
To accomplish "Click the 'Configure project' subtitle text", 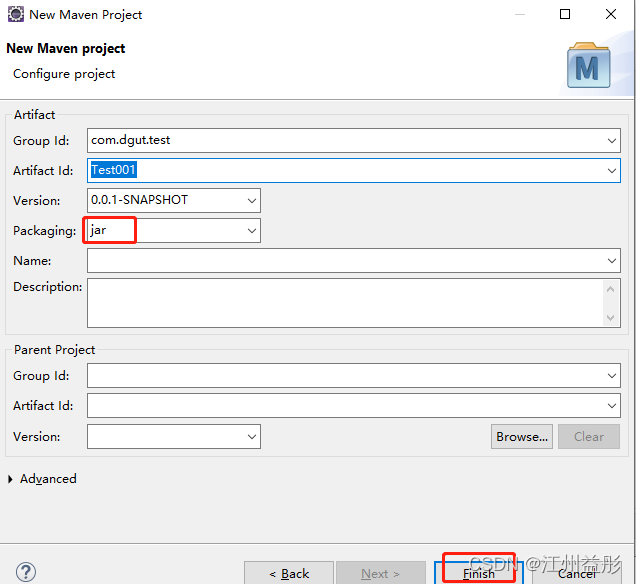I will pyautogui.click(x=64, y=74).
